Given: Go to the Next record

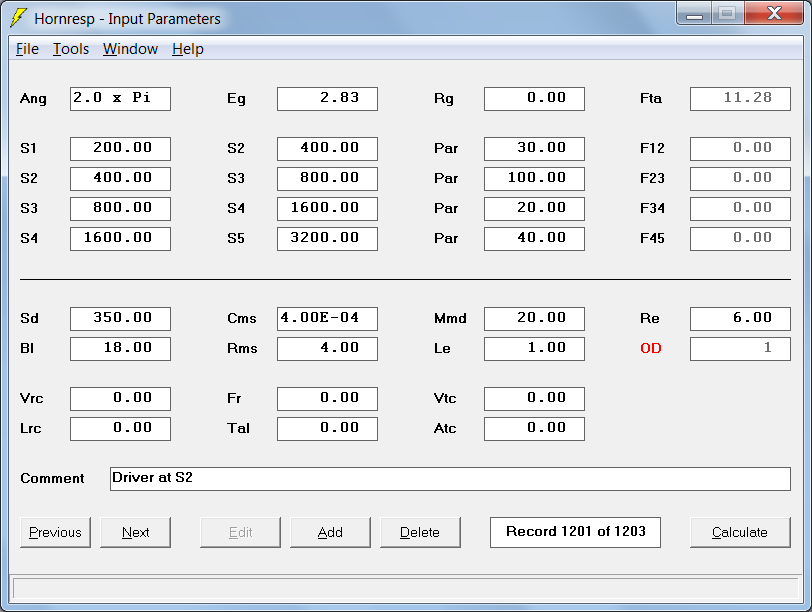Looking at the screenshot, I should pos(135,532).
